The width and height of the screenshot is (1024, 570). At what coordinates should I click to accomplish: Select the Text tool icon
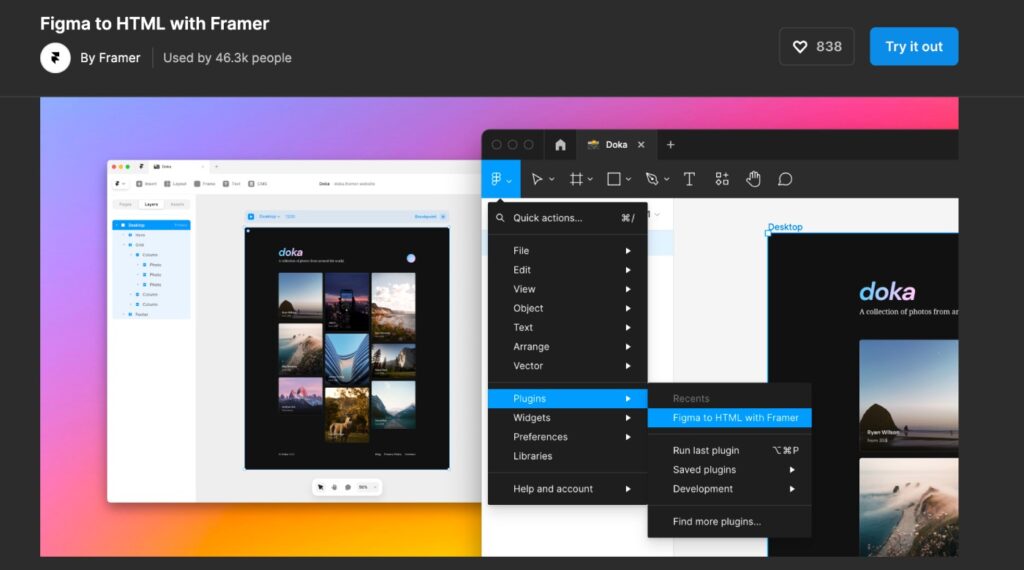tap(689, 179)
